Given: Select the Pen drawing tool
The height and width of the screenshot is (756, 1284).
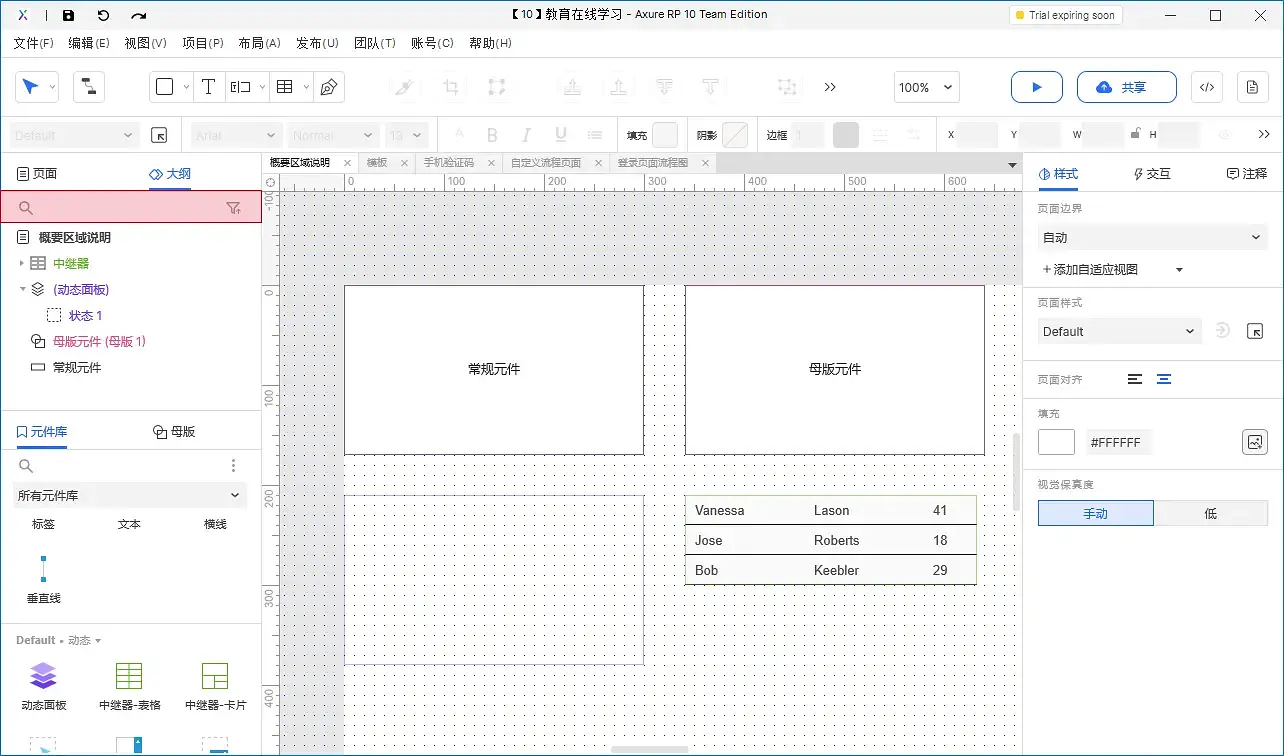Looking at the screenshot, I should [x=328, y=87].
